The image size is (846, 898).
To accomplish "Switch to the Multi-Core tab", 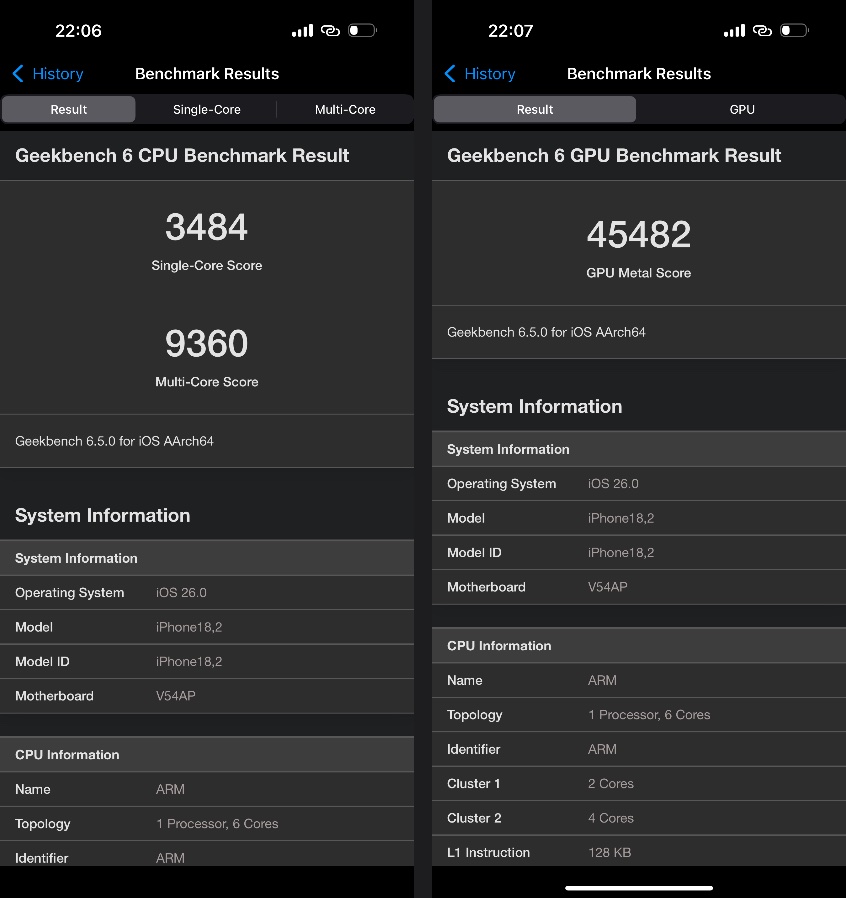I will 345,110.
